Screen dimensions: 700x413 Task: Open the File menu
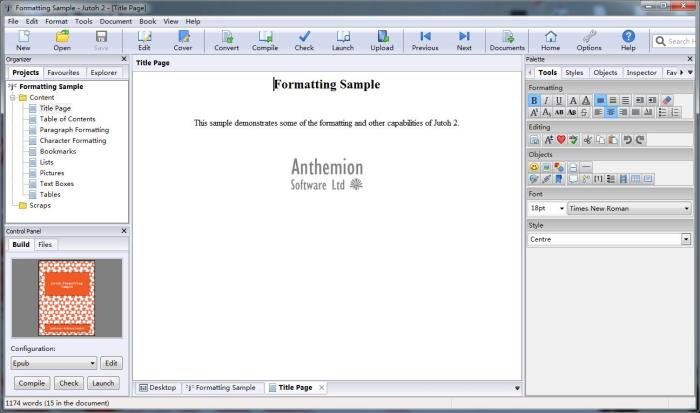(13, 21)
